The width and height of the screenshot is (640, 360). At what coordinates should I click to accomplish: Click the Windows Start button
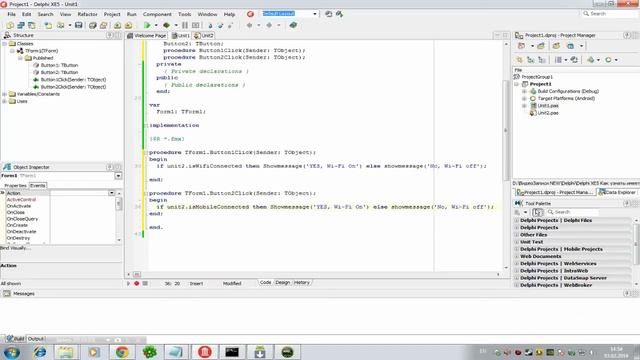pos(12,352)
